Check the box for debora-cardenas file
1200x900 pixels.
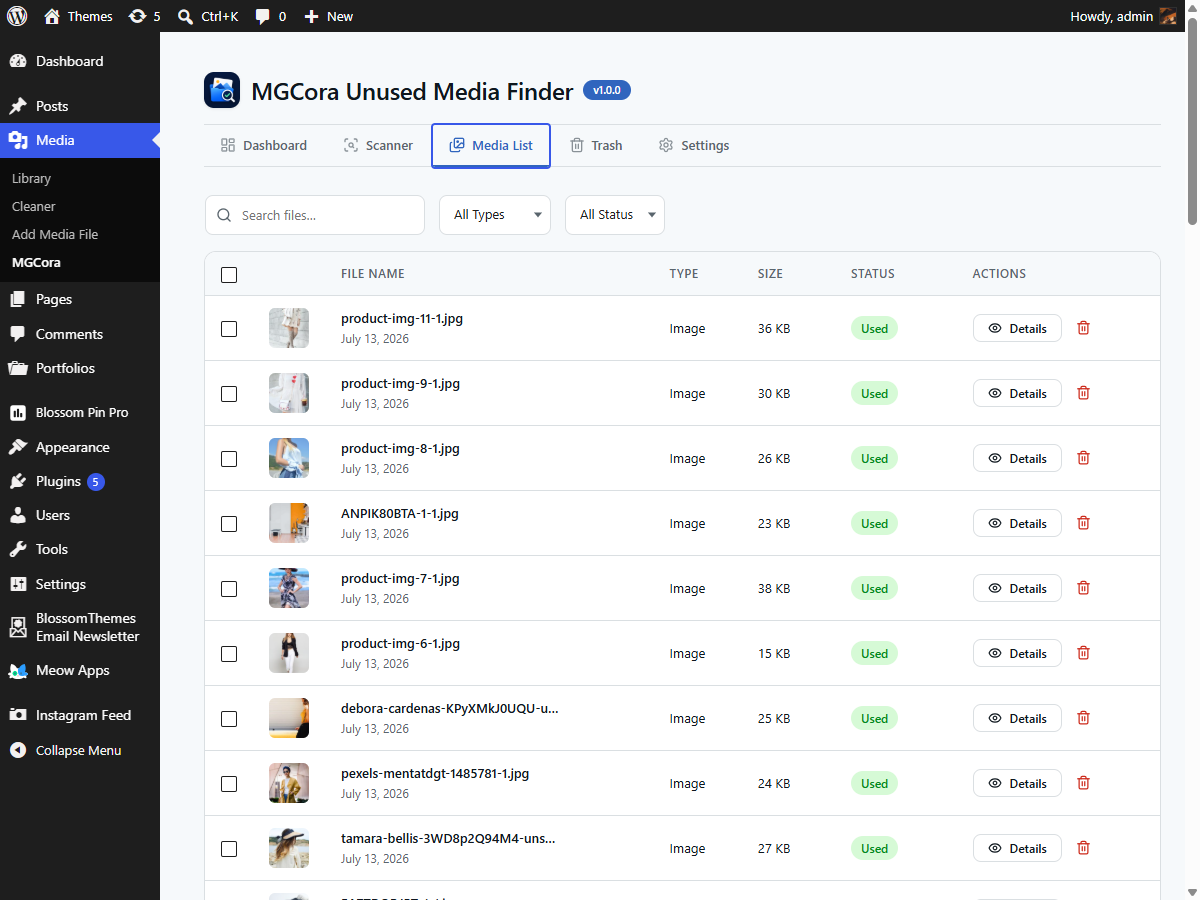[229, 718]
